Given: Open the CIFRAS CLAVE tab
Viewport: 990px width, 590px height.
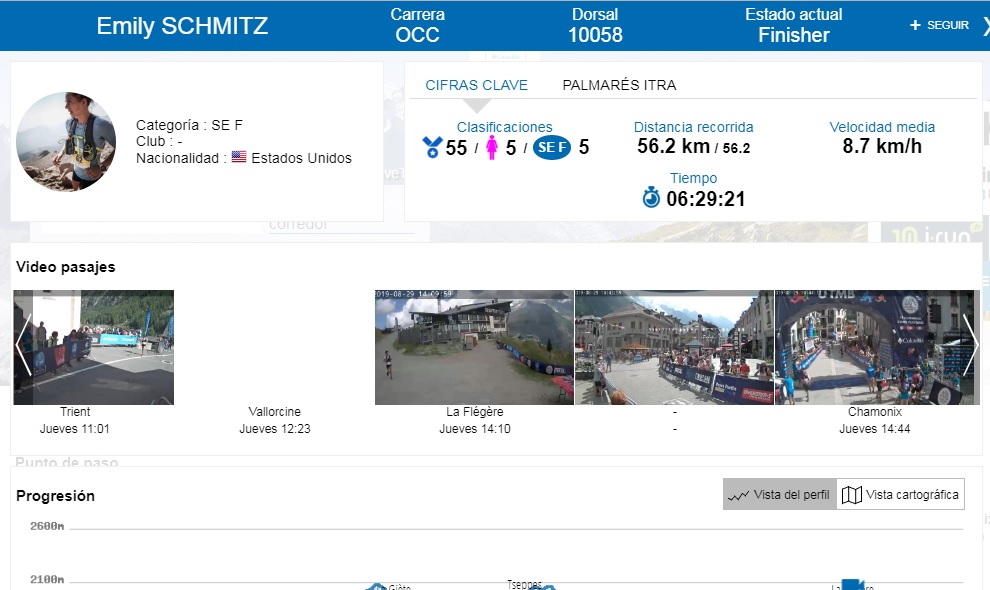Looking at the screenshot, I should [x=476, y=85].
